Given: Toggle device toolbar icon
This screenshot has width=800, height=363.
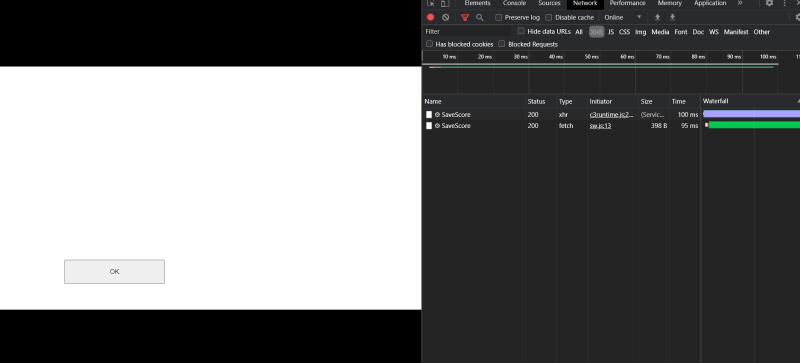Looking at the screenshot, I should [x=445, y=3].
